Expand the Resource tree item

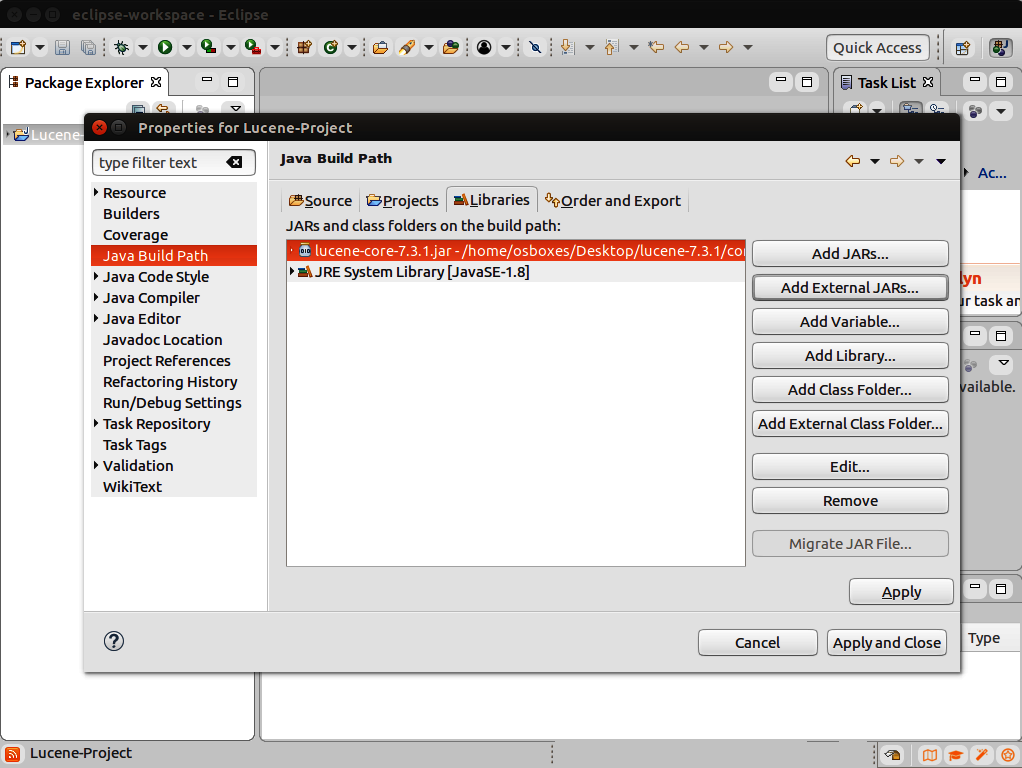pyautogui.click(x=96, y=193)
